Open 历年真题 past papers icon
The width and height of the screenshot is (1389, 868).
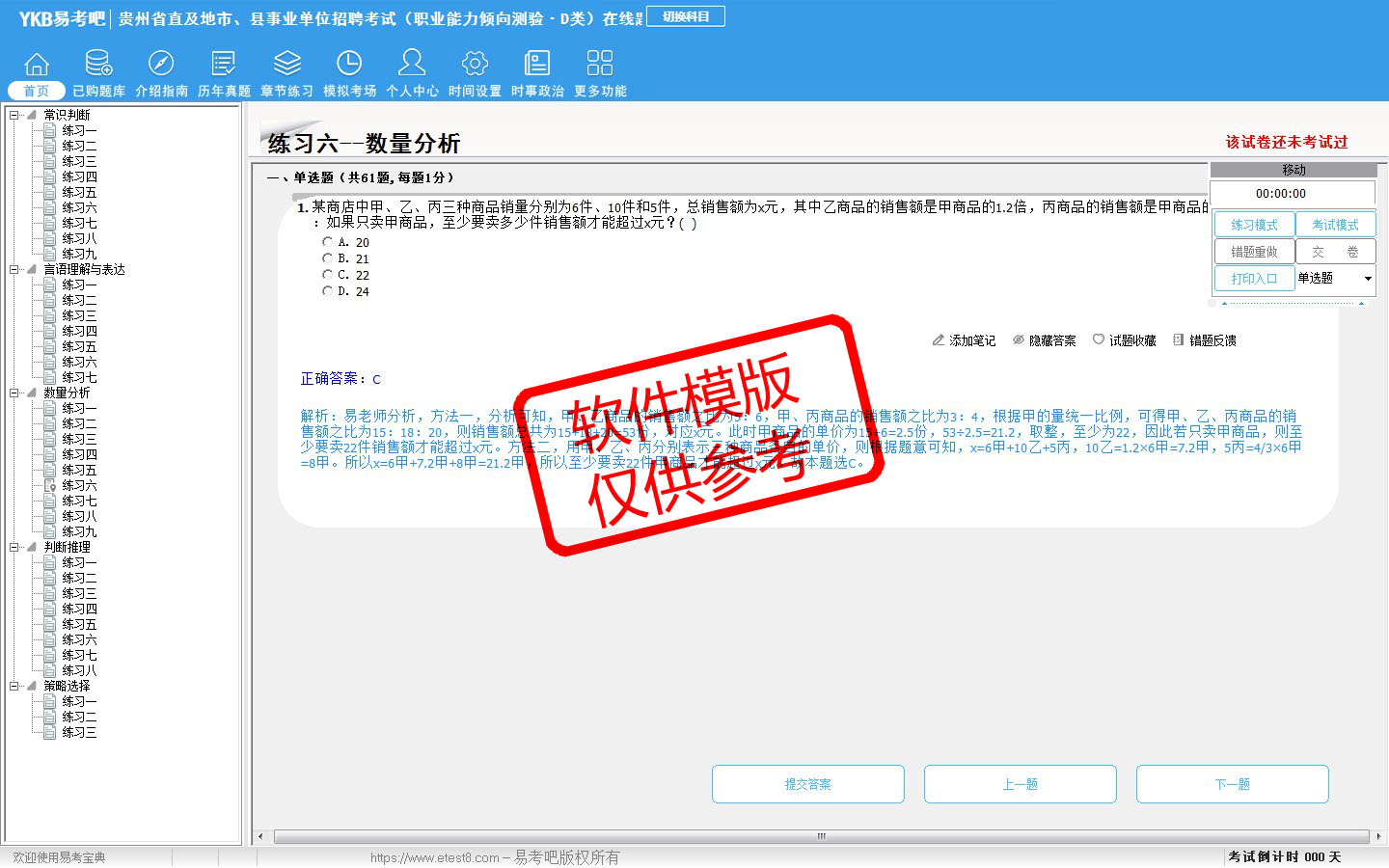tap(224, 65)
